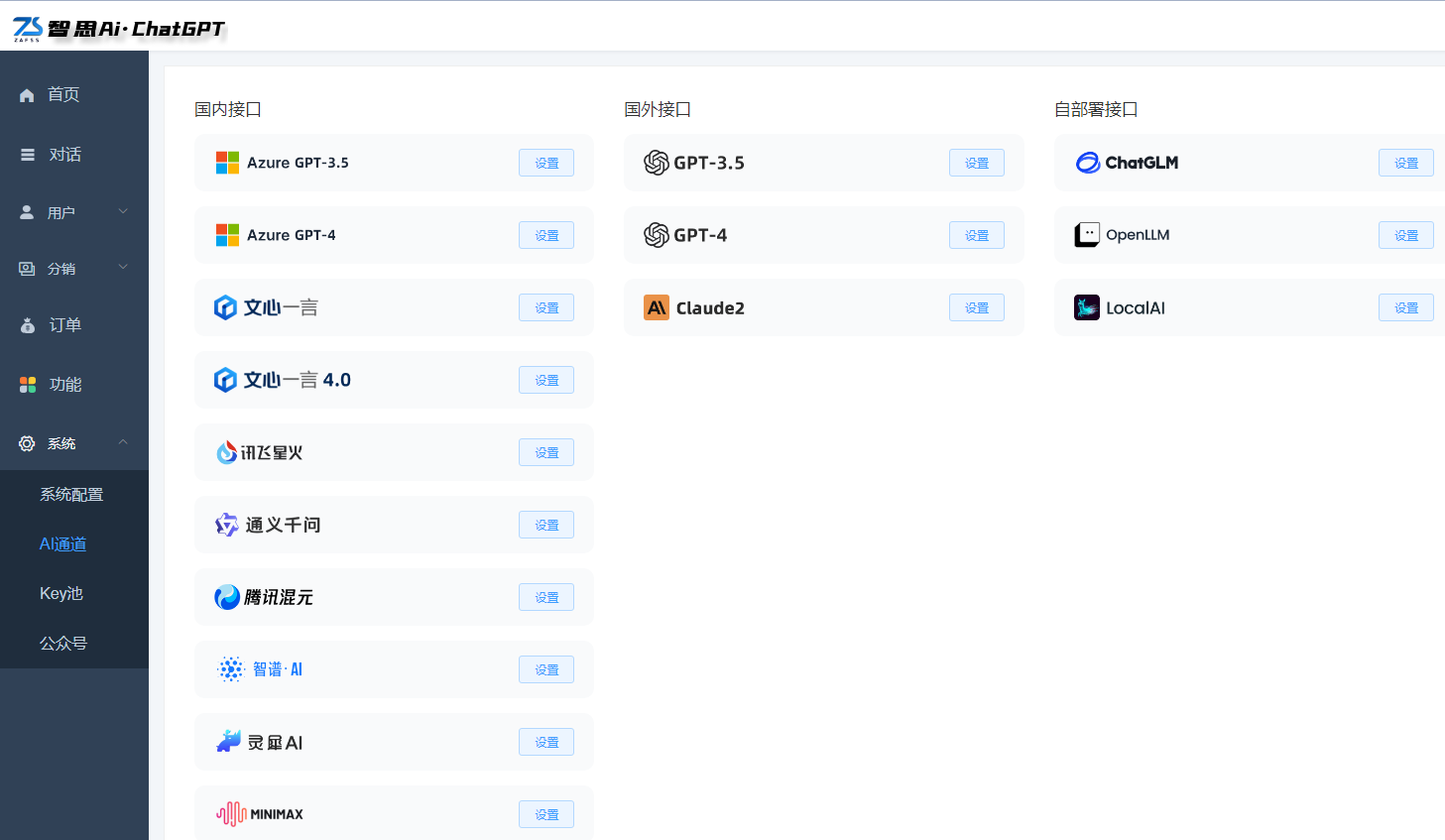Click the person icon beside 用户
The width and height of the screenshot is (1445, 840).
point(27,212)
